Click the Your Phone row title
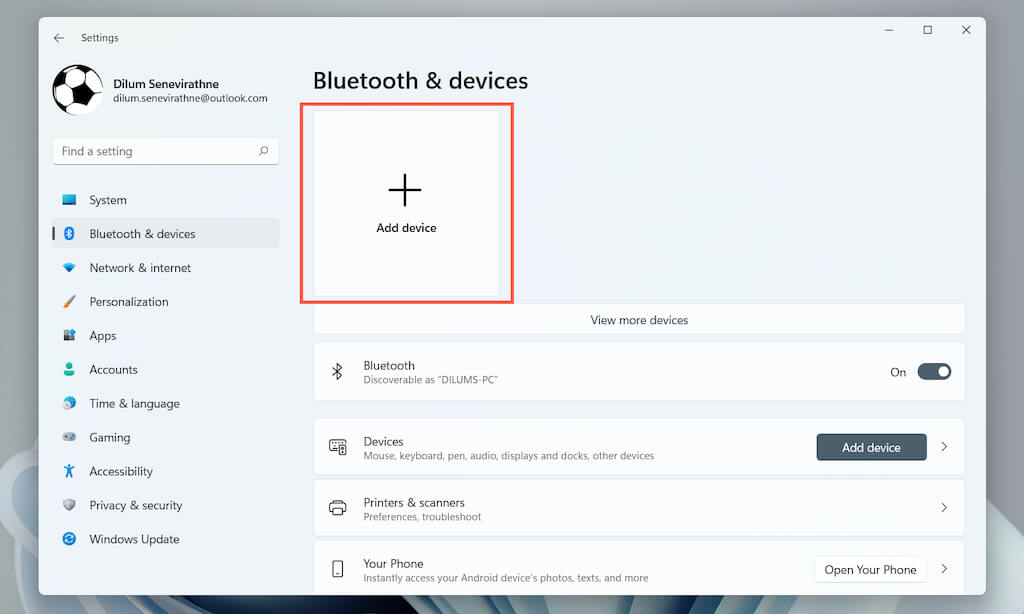The image size is (1024, 614). click(393, 563)
